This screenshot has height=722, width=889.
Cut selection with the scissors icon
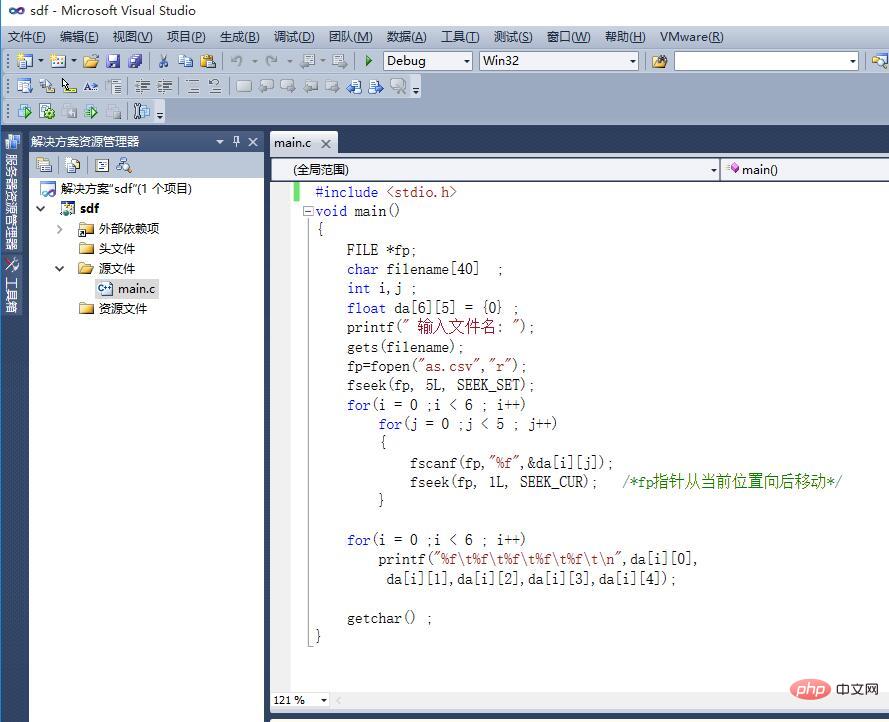(x=164, y=61)
